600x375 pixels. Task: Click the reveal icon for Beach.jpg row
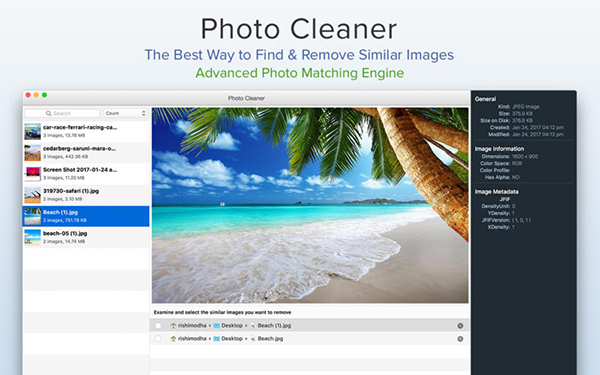pos(460,339)
